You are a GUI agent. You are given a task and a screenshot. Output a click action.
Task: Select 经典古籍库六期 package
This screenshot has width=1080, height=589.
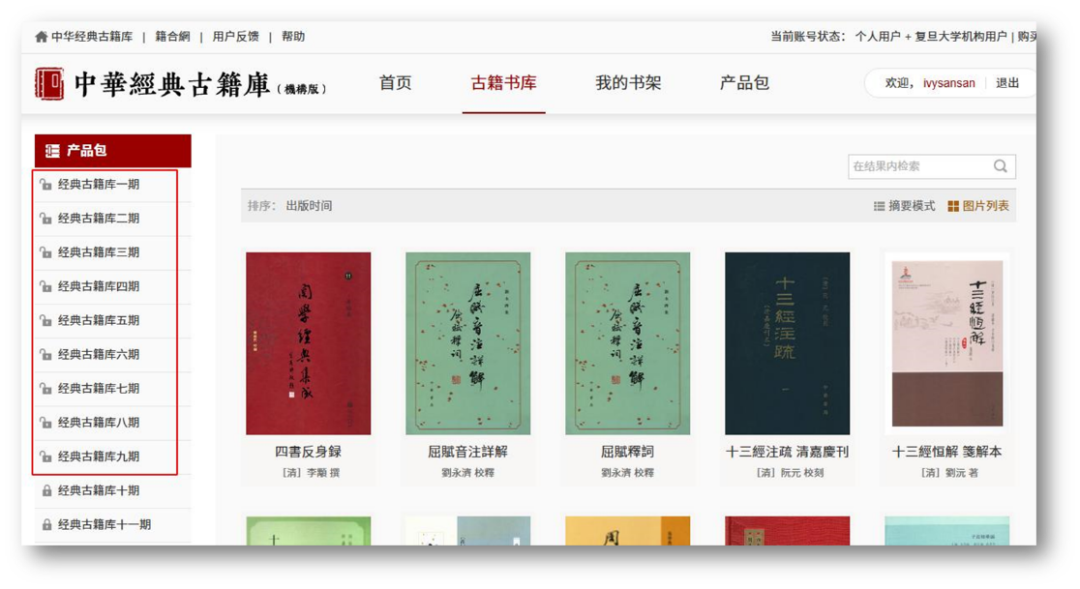point(98,354)
